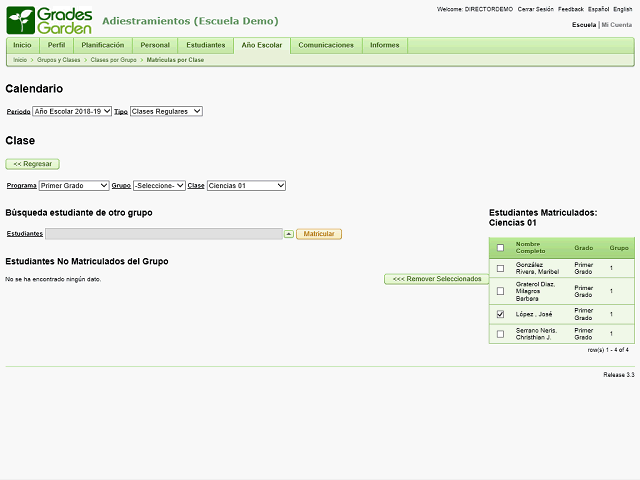
Task: Open the Grupo selection dropdown
Action: 159,185
